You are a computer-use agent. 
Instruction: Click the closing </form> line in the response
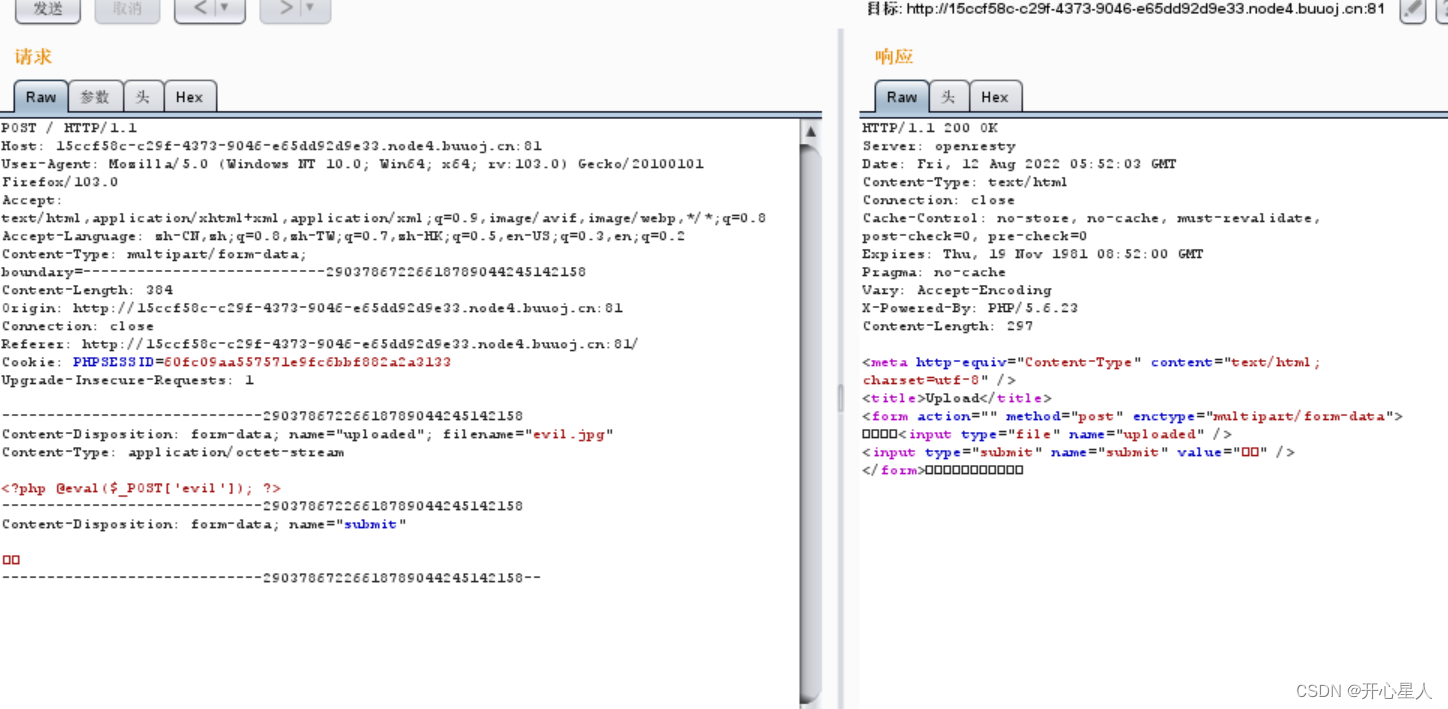pyautogui.click(x=943, y=470)
